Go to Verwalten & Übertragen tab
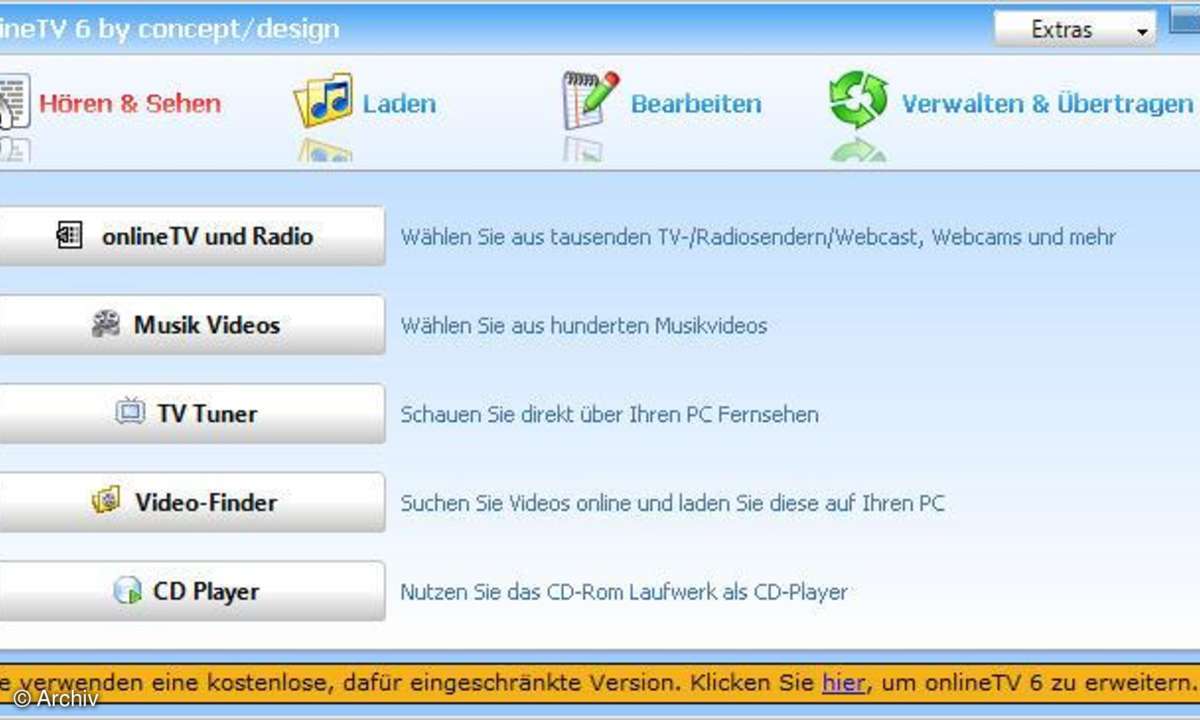 [1047, 103]
